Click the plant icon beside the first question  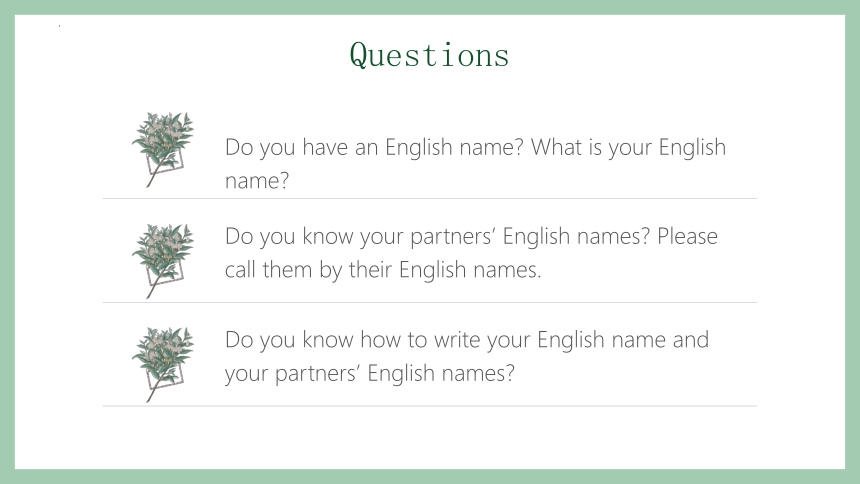pos(163,149)
